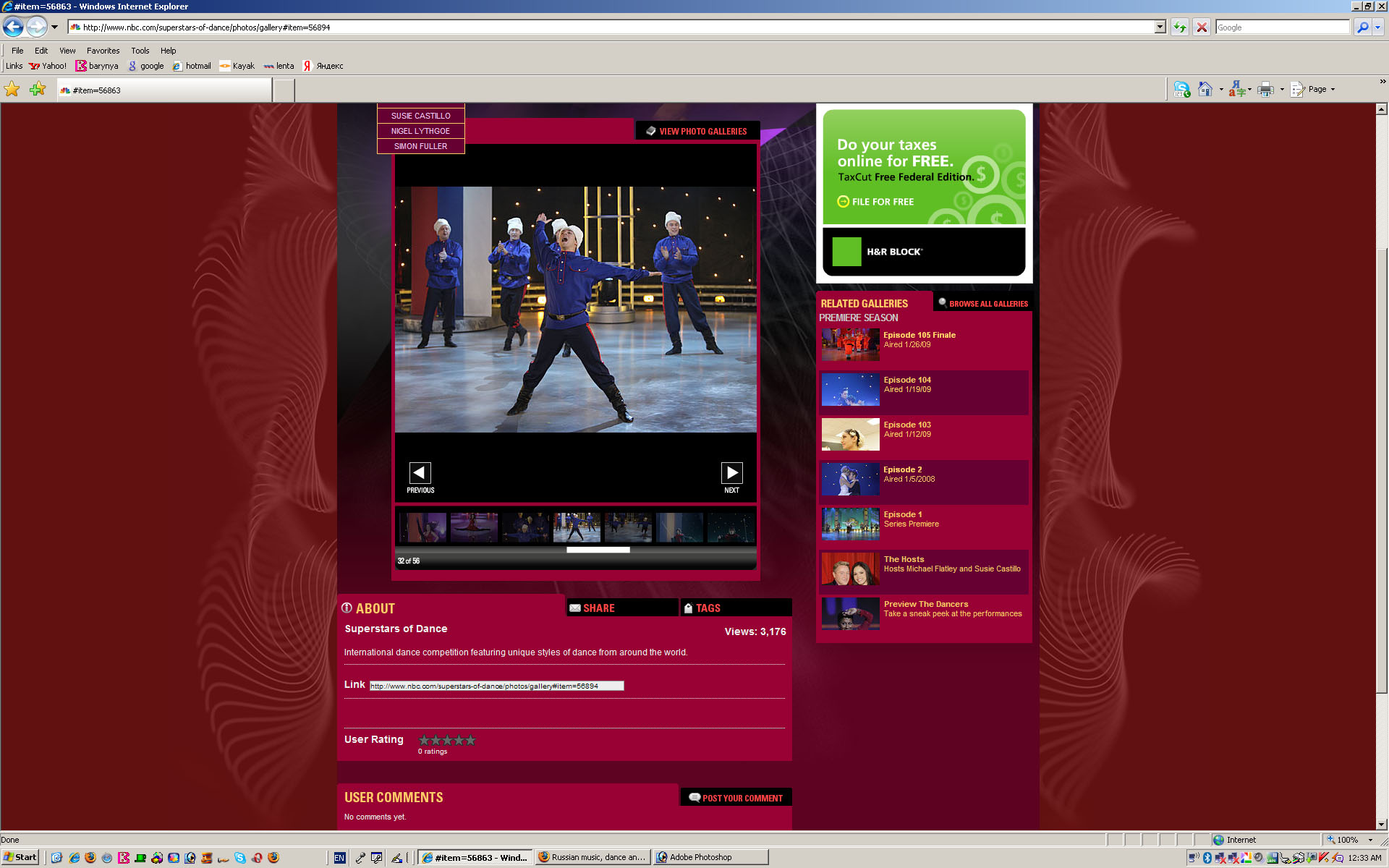Click the Stop loading X icon
The width and height of the screenshot is (1389, 868).
pos(1202,27)
